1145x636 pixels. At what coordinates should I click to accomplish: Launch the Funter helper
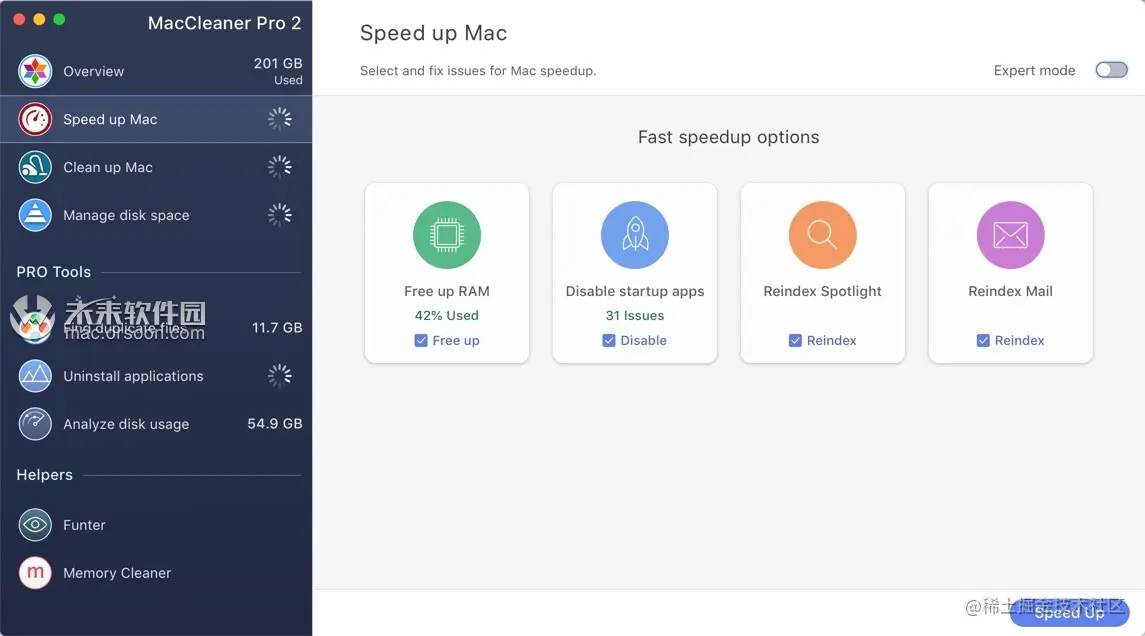156,524
